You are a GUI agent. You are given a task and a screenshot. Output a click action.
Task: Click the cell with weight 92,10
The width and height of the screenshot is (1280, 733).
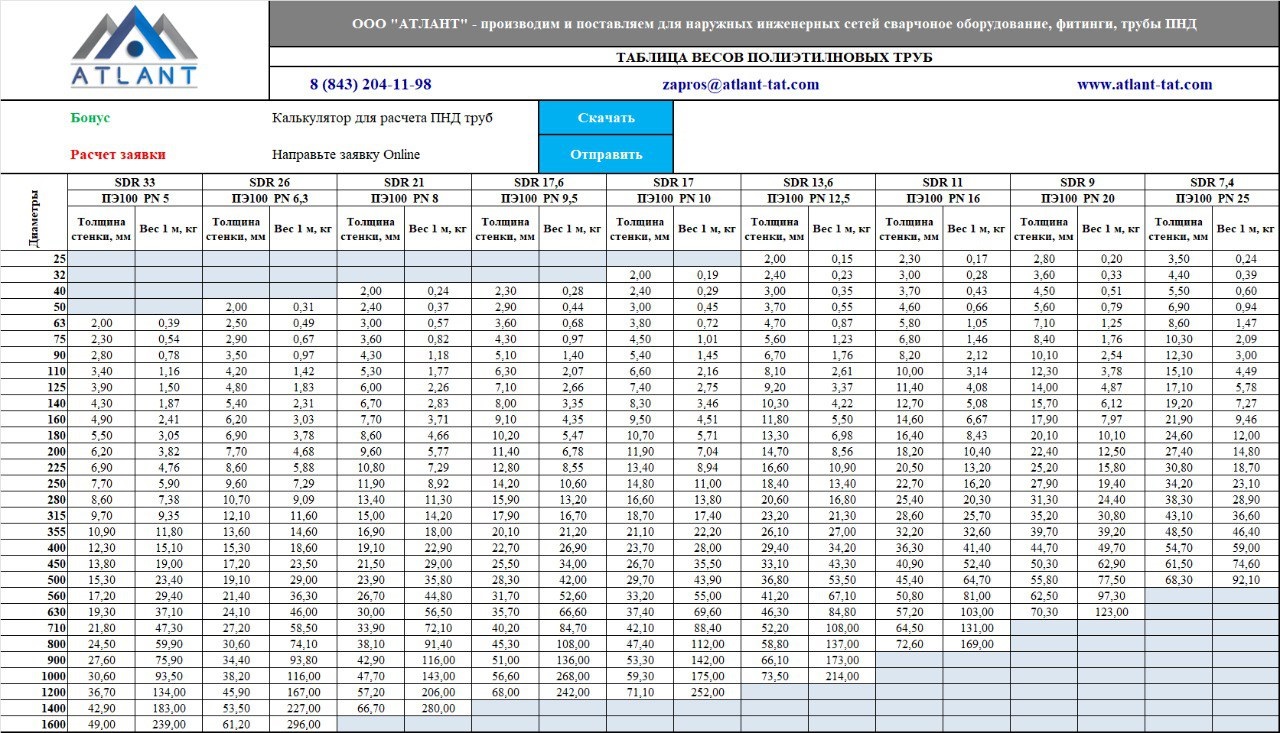1245,579
